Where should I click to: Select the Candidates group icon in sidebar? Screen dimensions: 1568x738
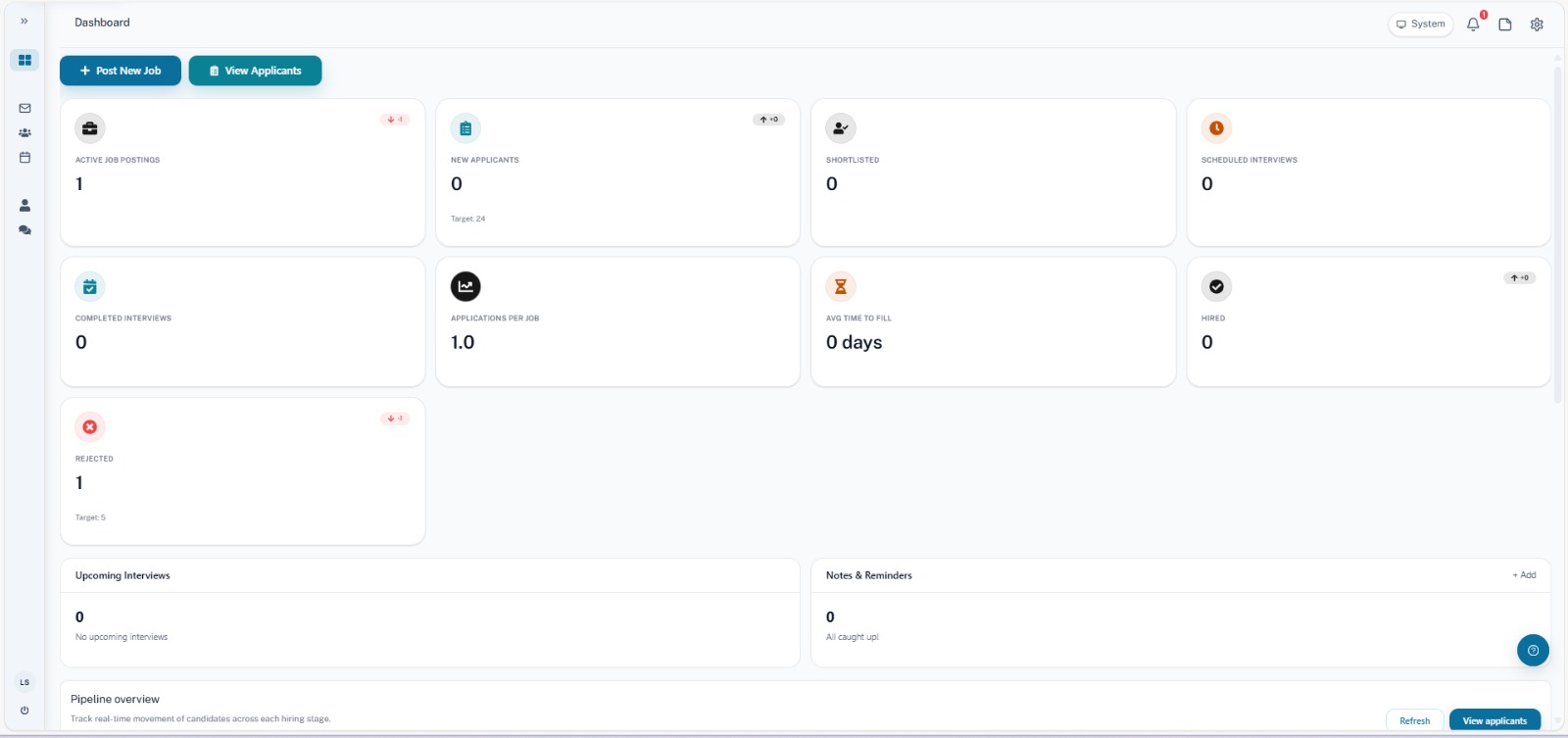(x=24, y=132)
